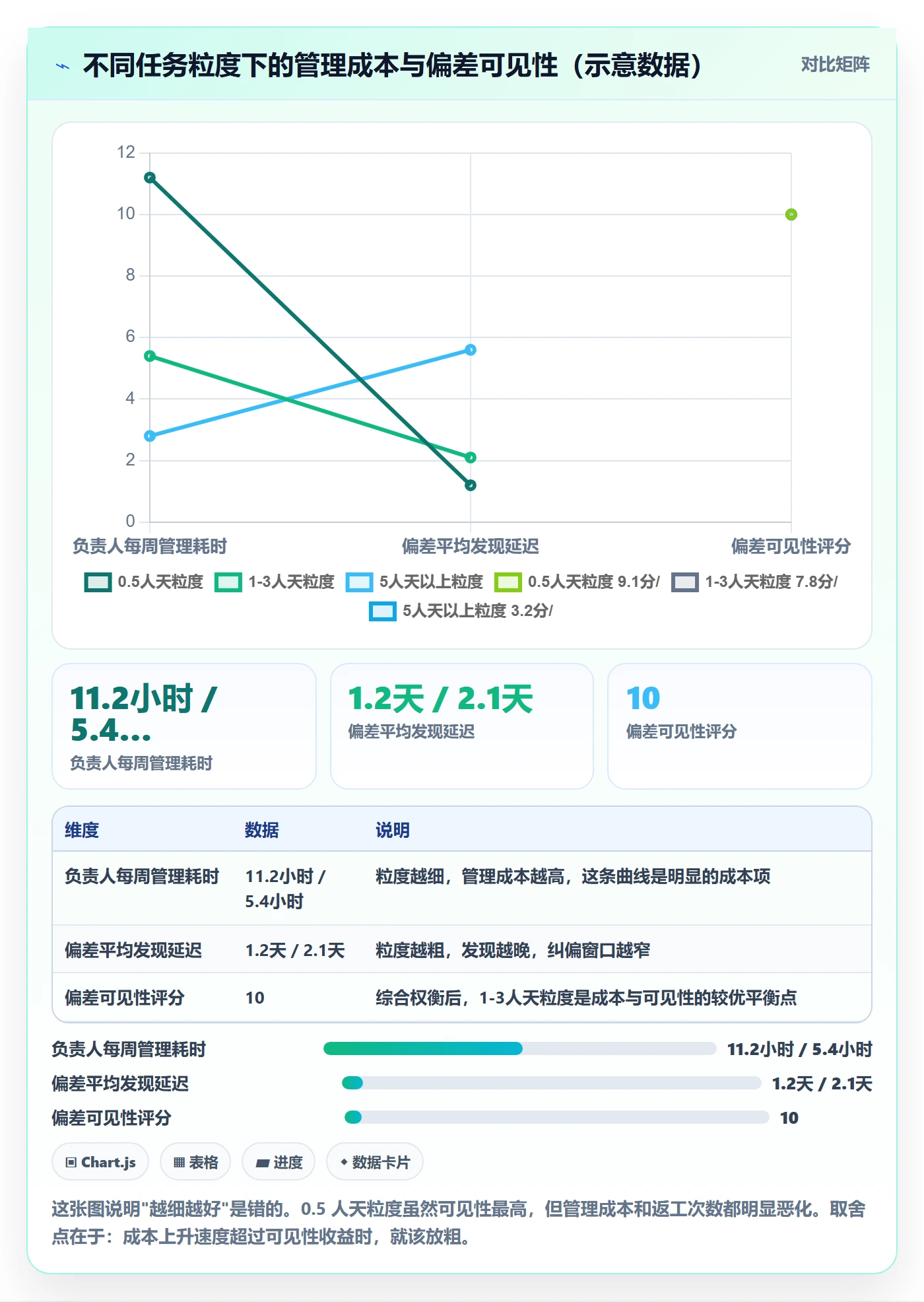The width and height of the screenshot is (924, 1302).
Task: Click the dark green data point near 1.2
Action: pos(471,485)
